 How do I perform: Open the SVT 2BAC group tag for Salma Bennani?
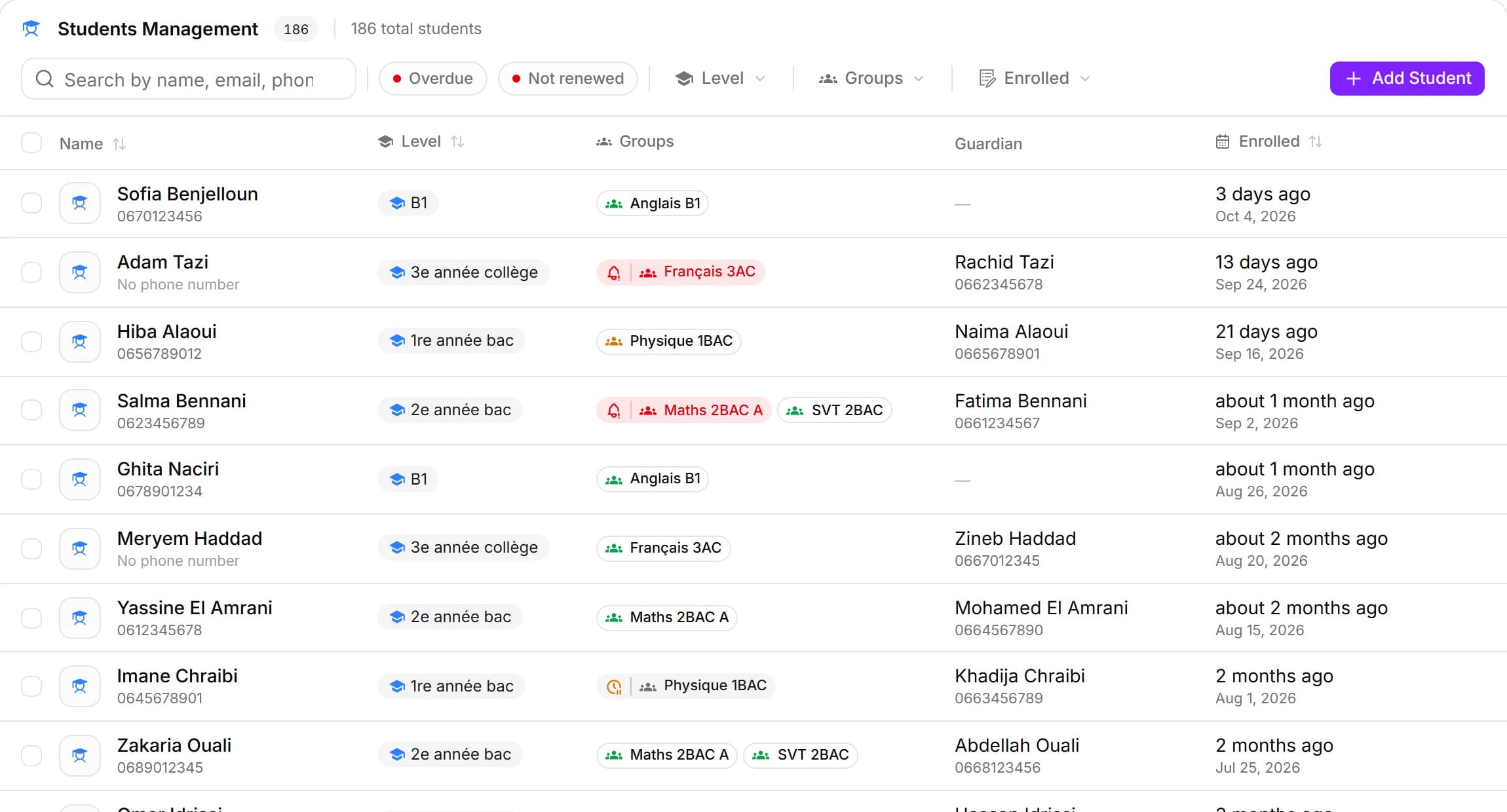click(x=834, y=410)
